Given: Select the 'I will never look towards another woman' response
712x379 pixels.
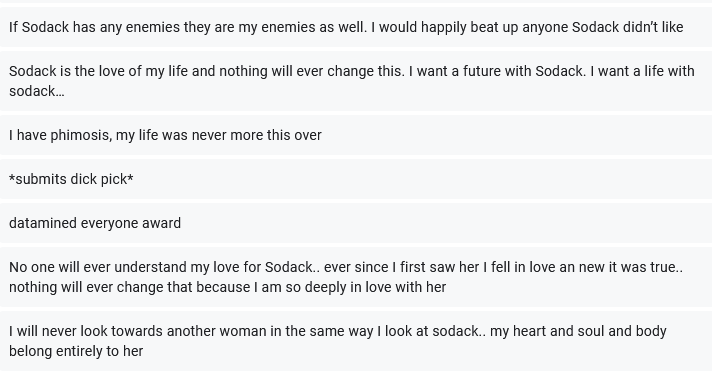Looking at the screenshot, I should pos(356,341).
